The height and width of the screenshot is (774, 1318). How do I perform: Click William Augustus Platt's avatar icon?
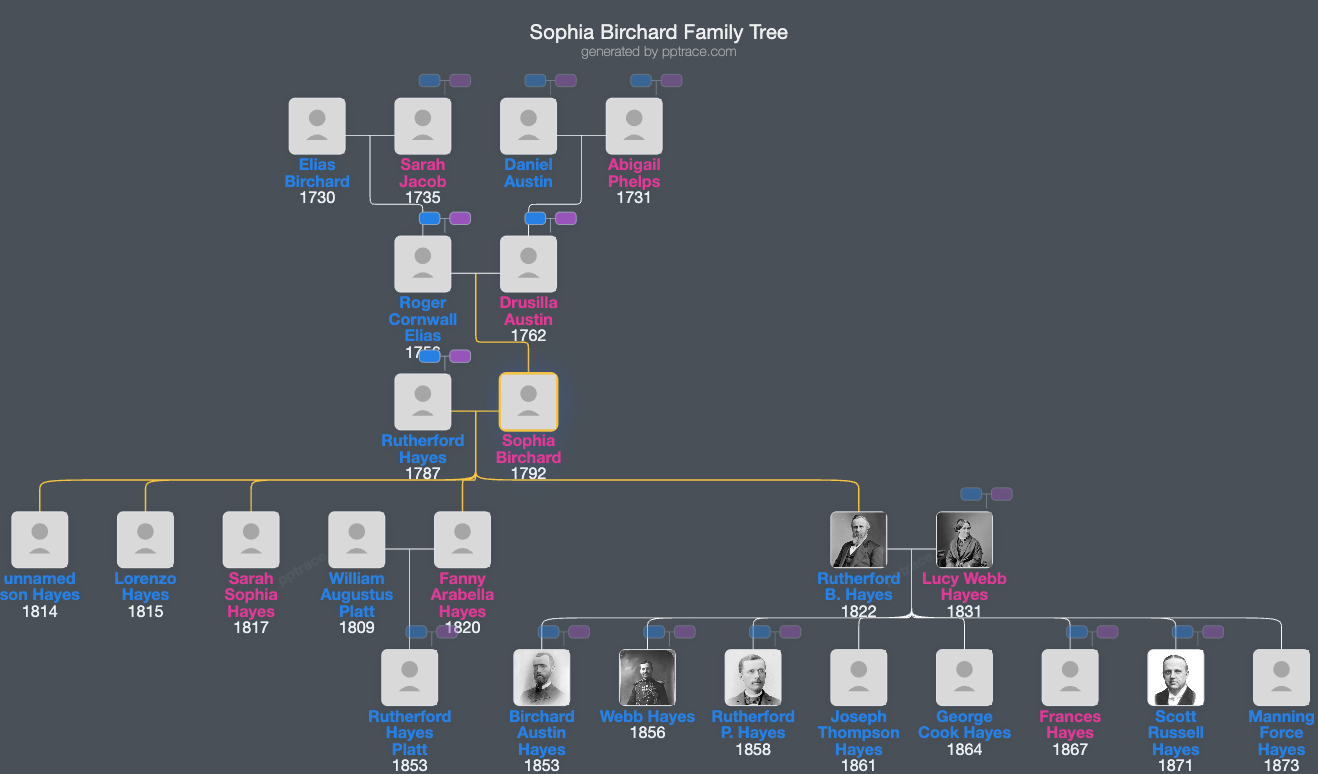click(x=357, y=538)
